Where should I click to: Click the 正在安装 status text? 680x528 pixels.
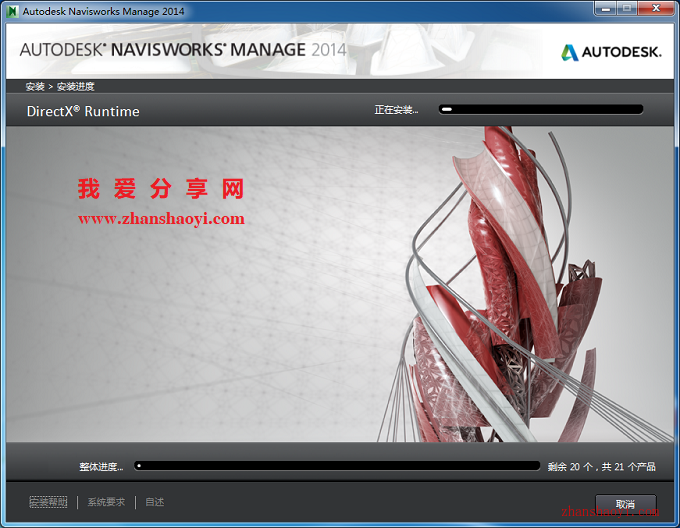click(x=396, y=110)
